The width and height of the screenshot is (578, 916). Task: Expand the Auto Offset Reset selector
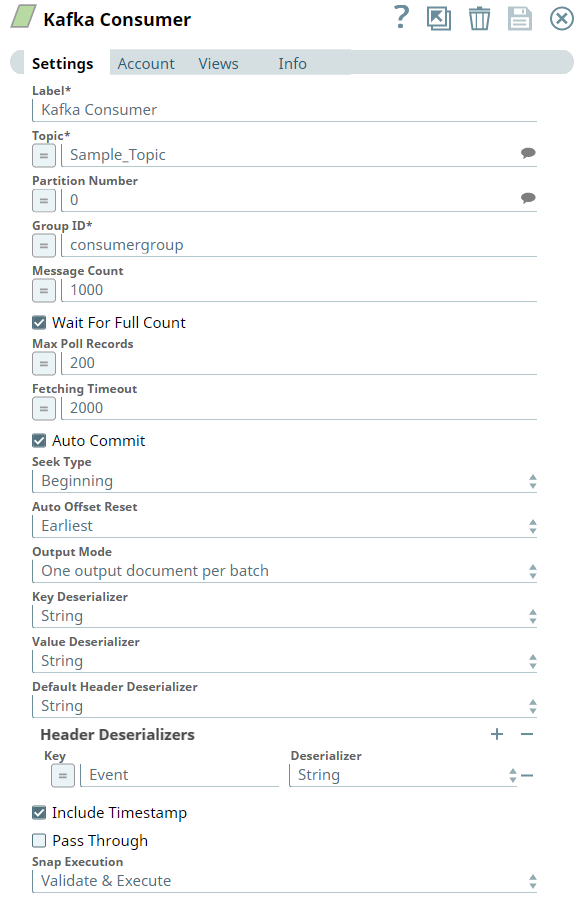534,526
